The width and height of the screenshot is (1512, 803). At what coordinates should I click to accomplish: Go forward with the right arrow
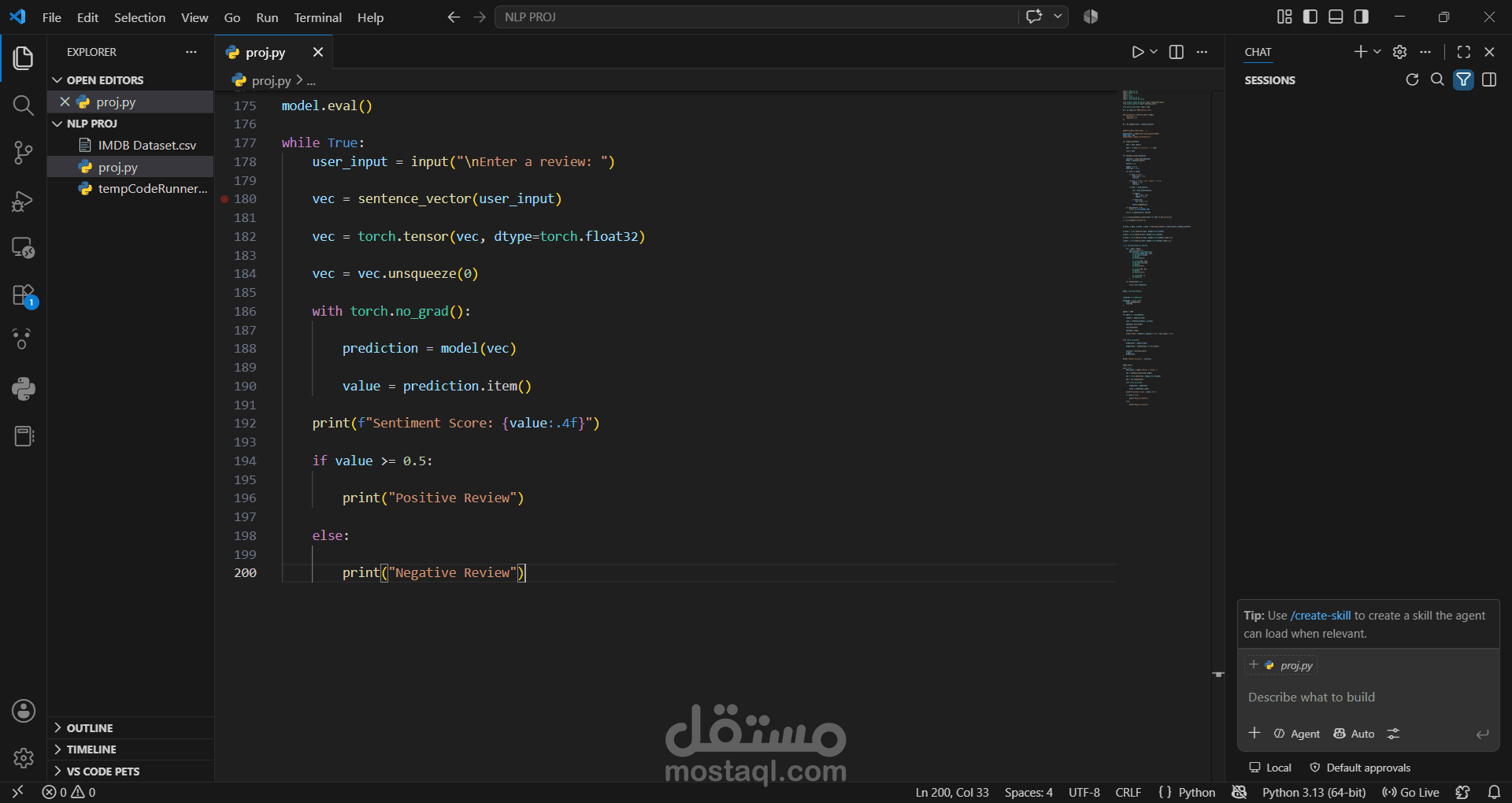click(480, 17)
